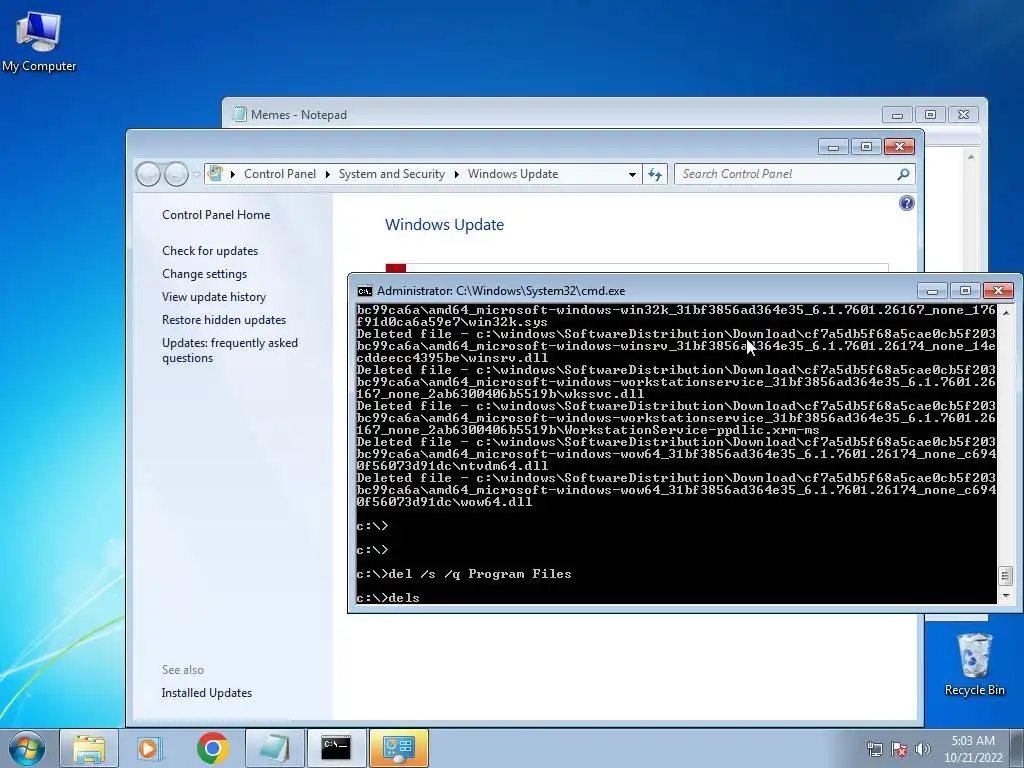Image resolution: width=1024 pixels, height=768 pixels.
Task: Close the Windows Update window
Action: [x=899, y=147]
